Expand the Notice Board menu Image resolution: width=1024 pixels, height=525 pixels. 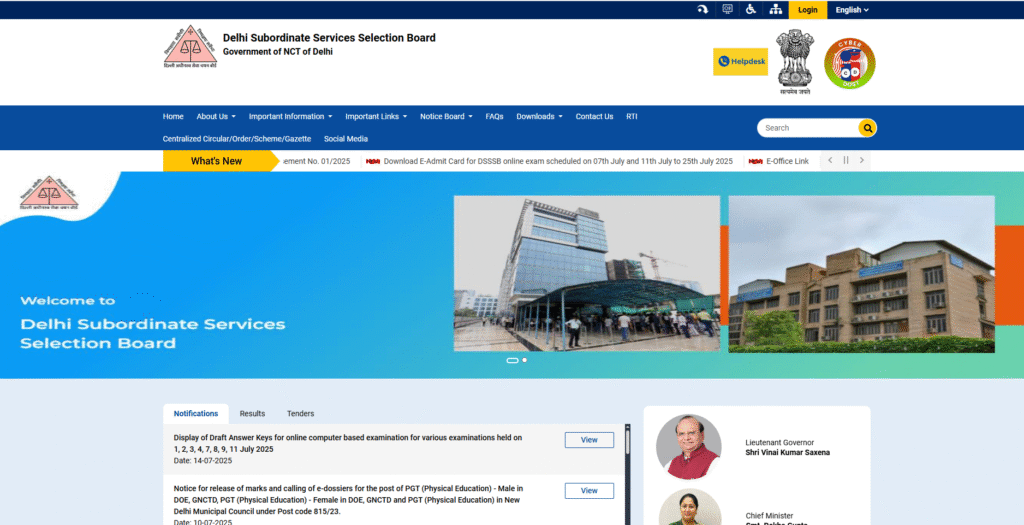(x=446, y=116)
